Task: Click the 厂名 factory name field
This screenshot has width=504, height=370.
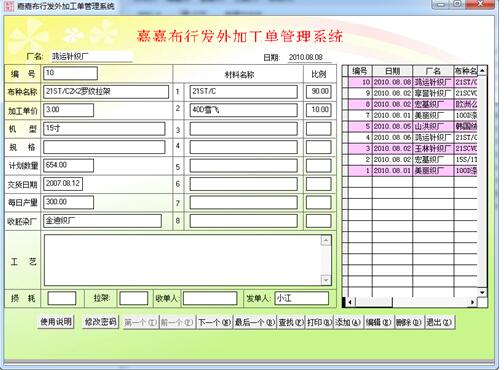Action: coord(92,56)
